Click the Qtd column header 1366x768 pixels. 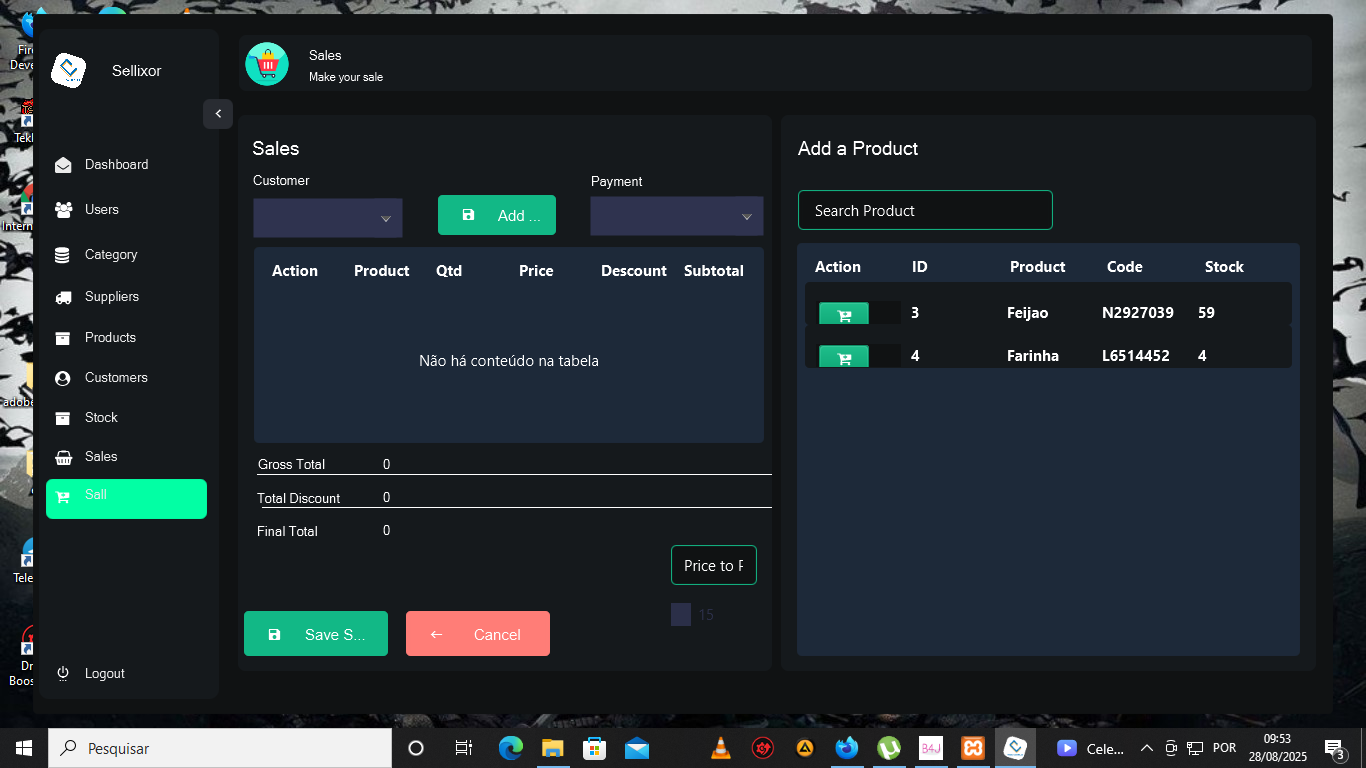(449, 271)
